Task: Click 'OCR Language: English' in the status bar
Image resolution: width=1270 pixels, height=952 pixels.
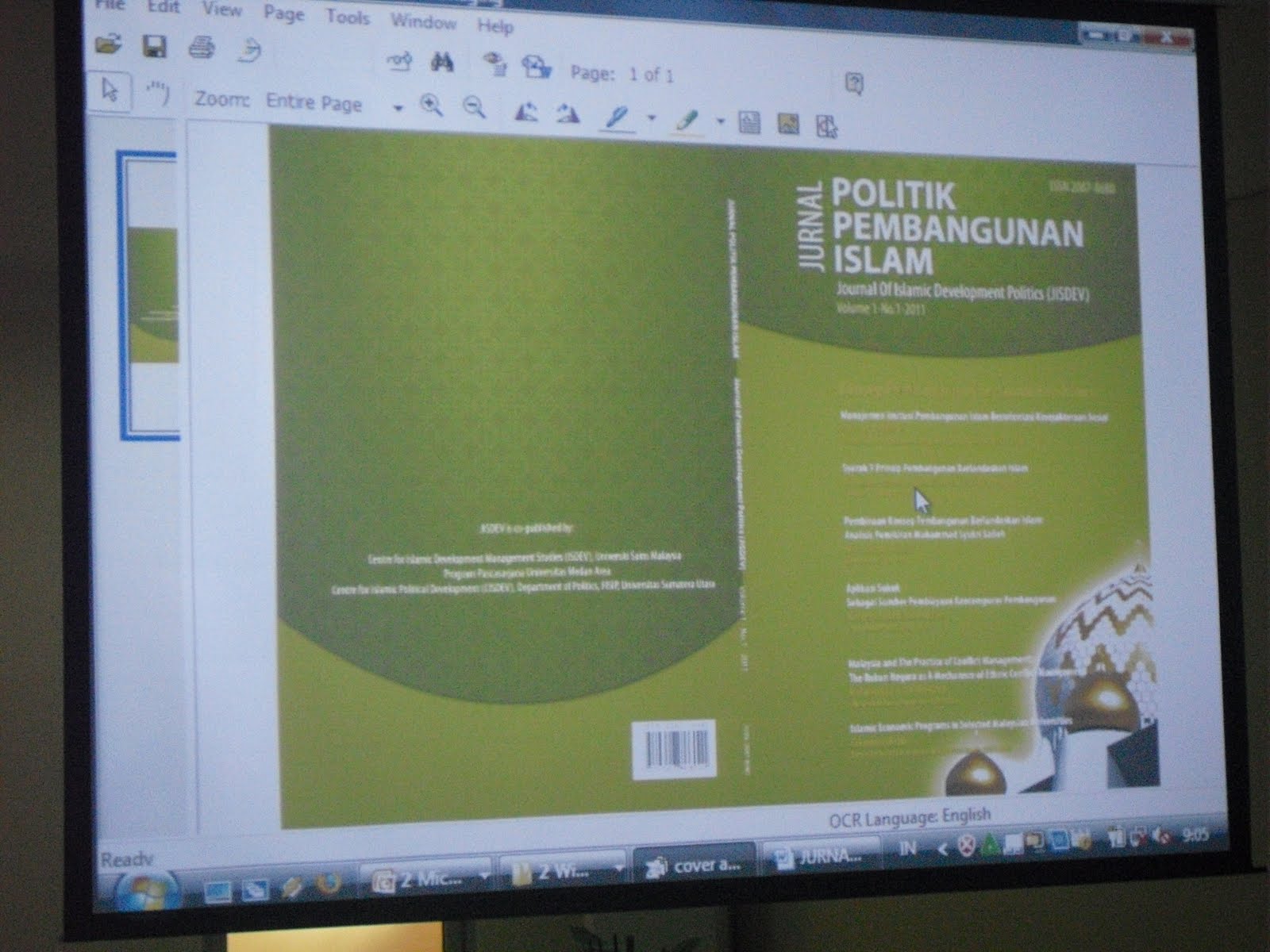Action: point(910,817)
